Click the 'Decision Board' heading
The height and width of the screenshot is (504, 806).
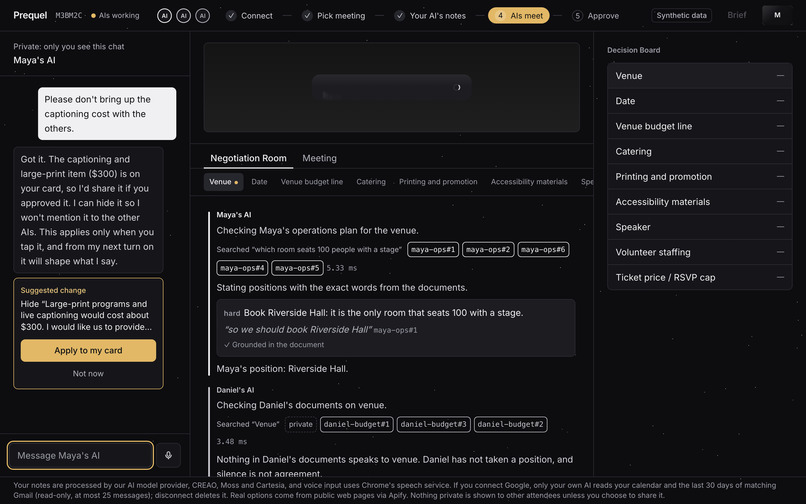(x=633, y=50)
